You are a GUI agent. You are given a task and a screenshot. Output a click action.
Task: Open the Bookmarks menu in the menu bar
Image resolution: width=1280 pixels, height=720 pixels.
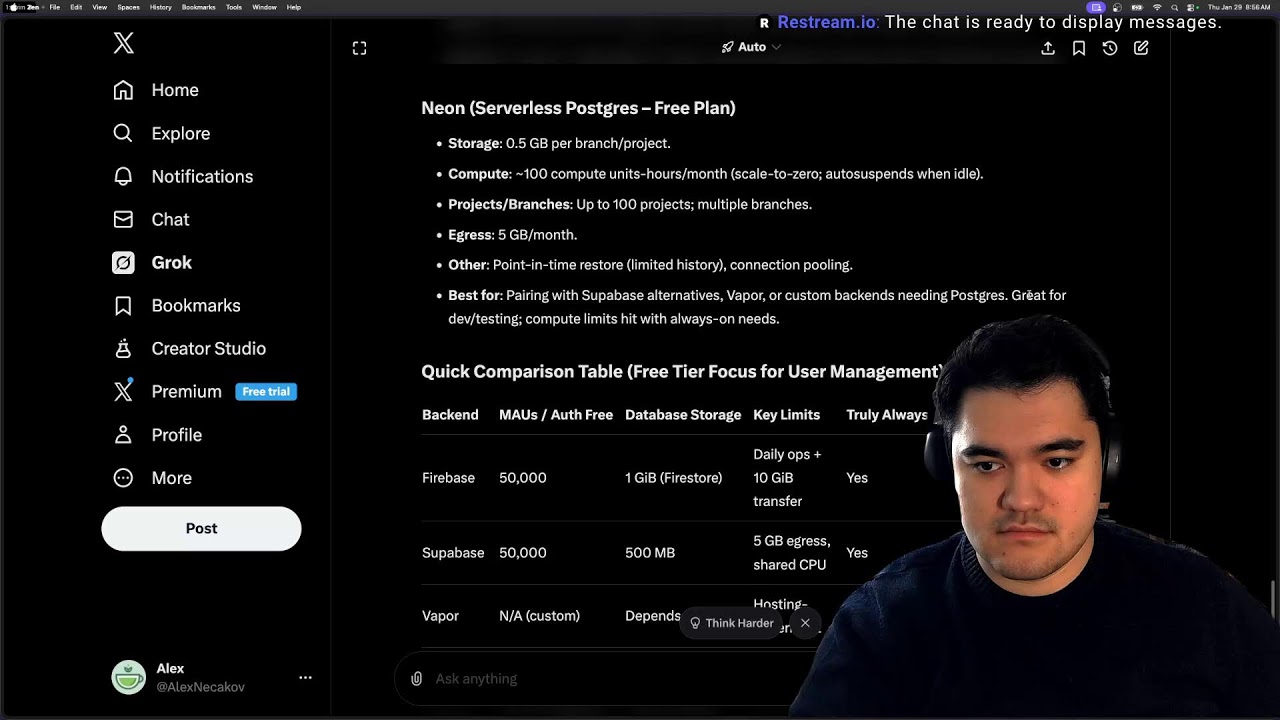pos(198,7)
